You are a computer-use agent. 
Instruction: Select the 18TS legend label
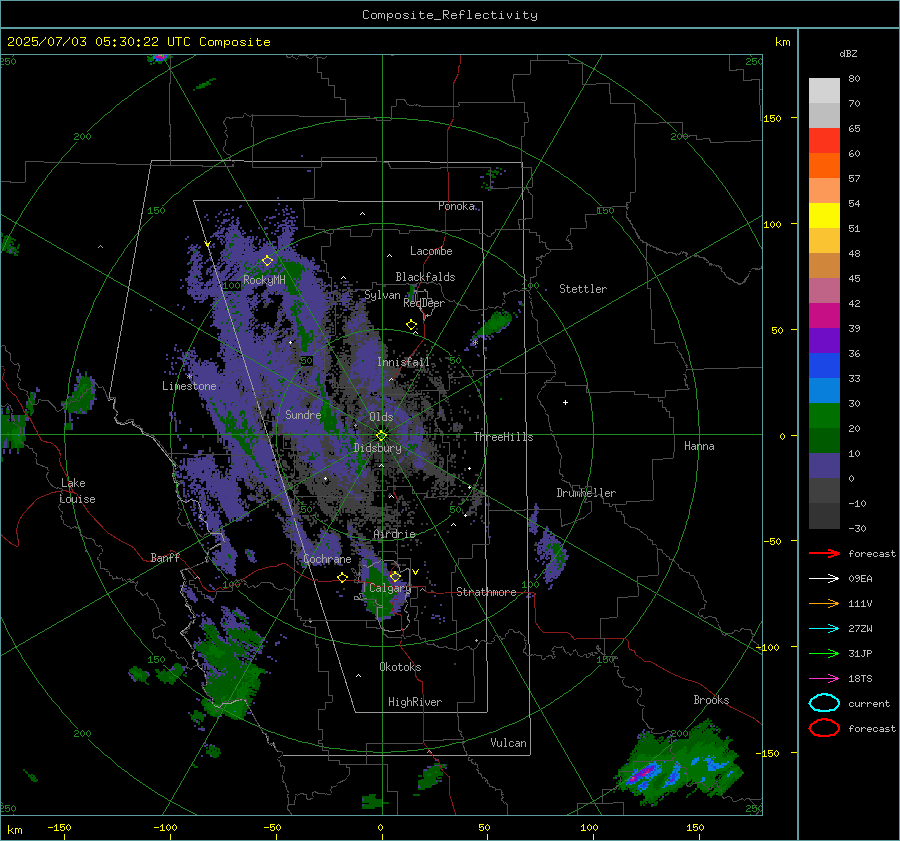click(x=860, y=679)
